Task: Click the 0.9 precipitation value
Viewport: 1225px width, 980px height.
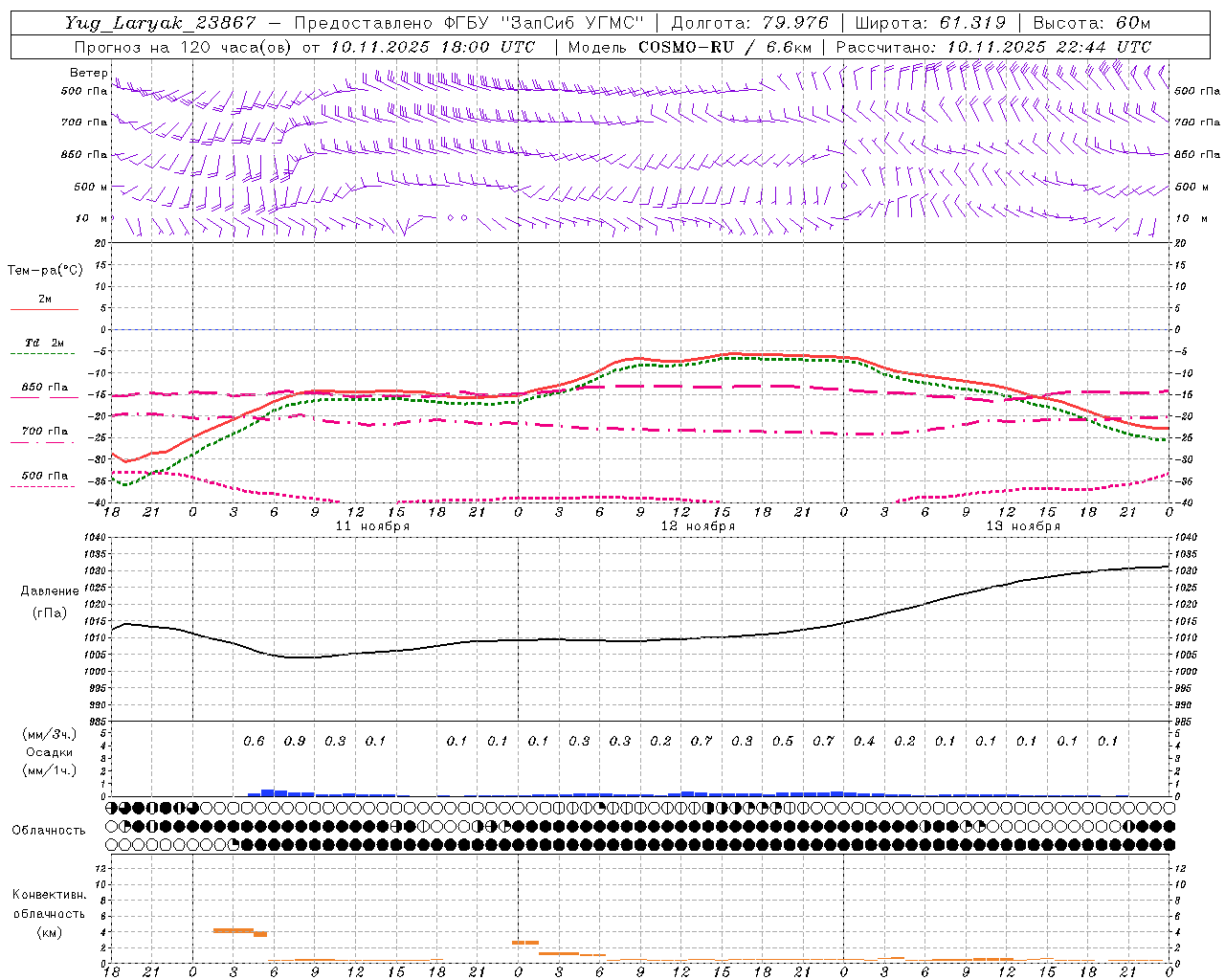Action: [295, 742]
